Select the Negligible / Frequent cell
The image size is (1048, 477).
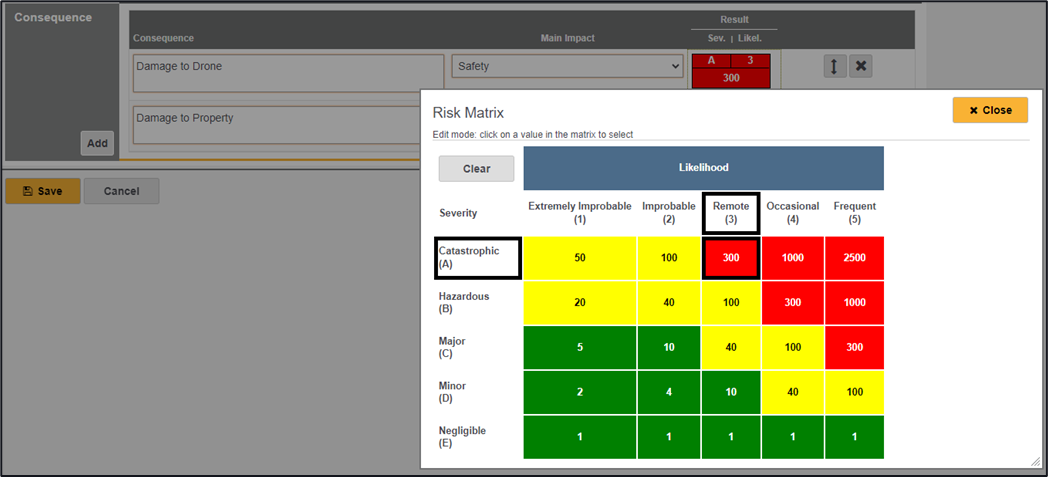coord(854,436)
